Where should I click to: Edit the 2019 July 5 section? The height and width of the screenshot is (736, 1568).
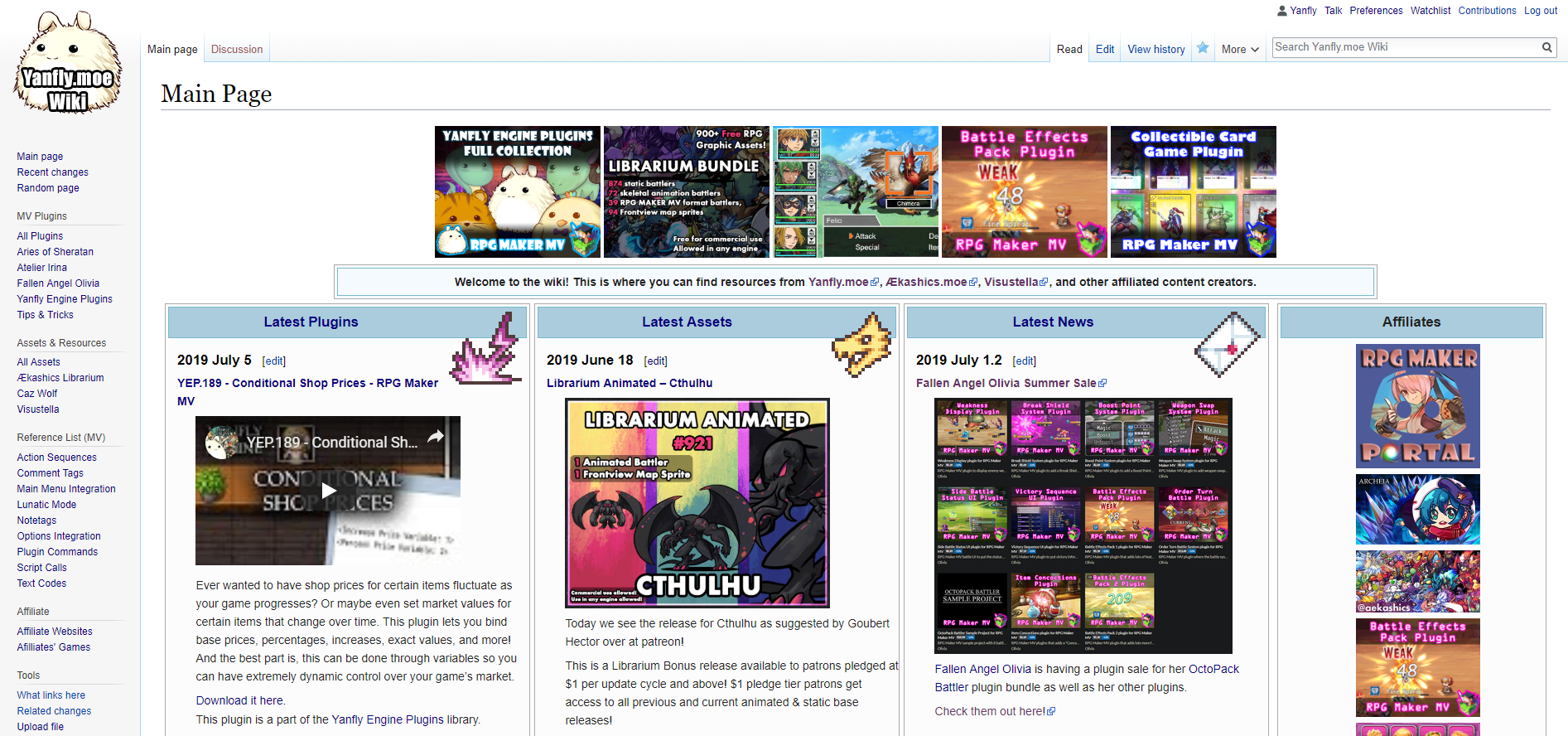(274, 361)
